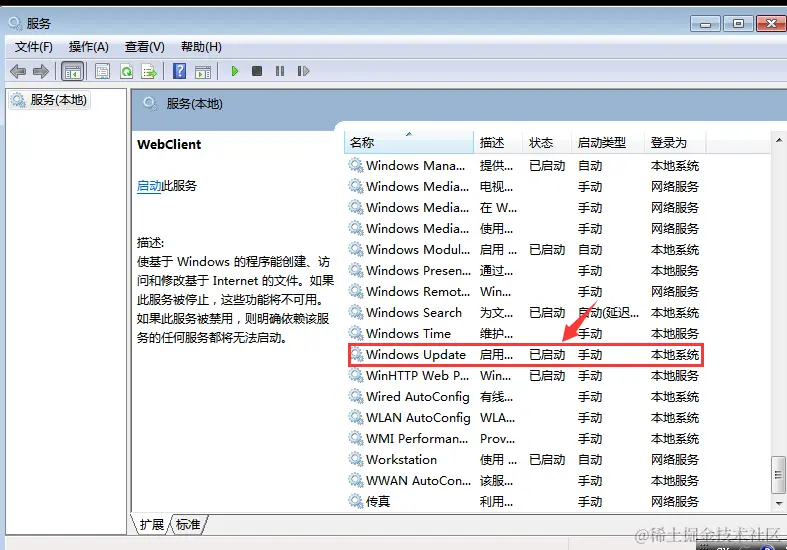Viewport: 787px width, 550px height.
Task: Toggle the show/hide console tree icon
Action: (x=73, y=71)
